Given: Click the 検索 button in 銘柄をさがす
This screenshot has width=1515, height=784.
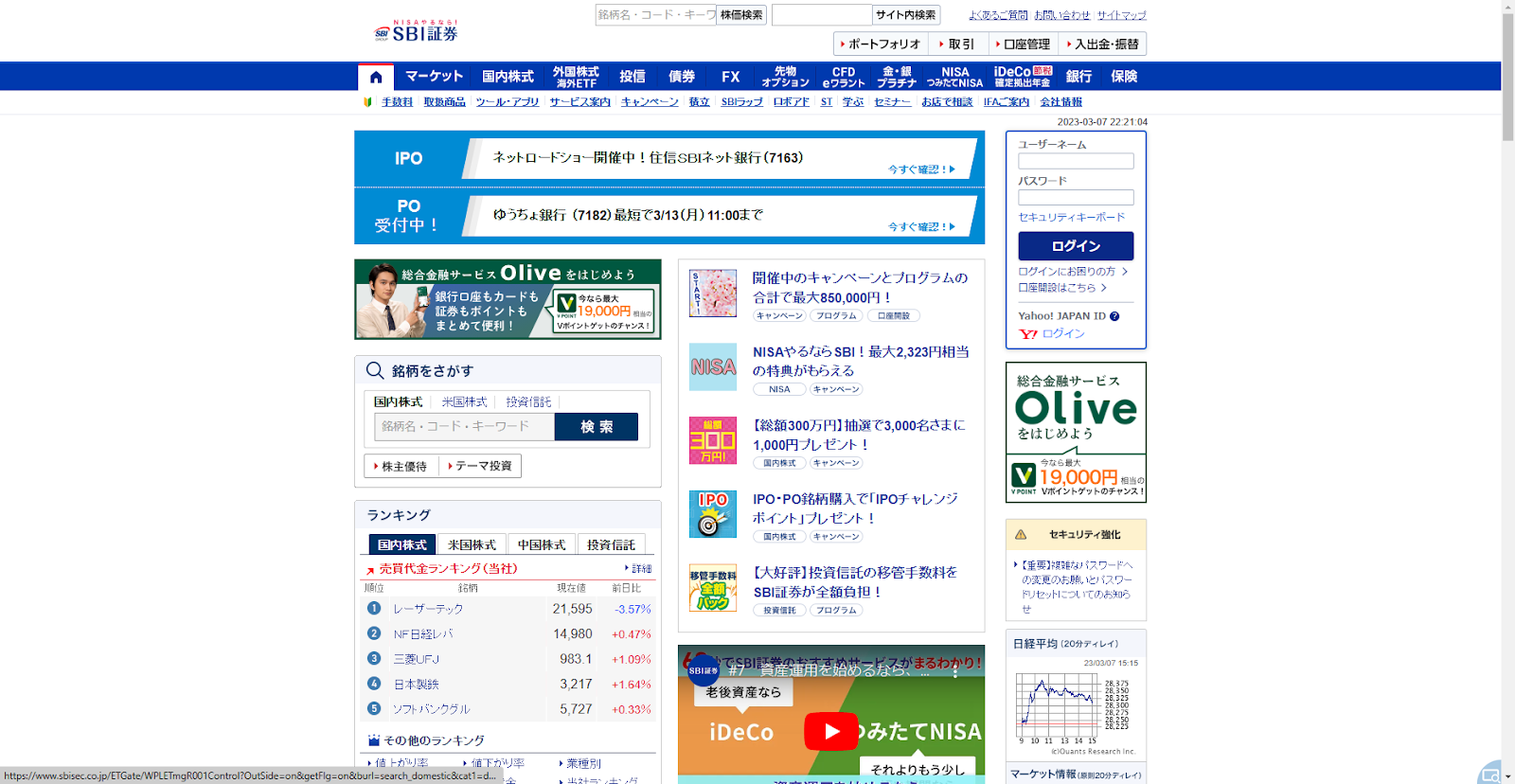Looking at the screenshot, I should click(597, 427).
